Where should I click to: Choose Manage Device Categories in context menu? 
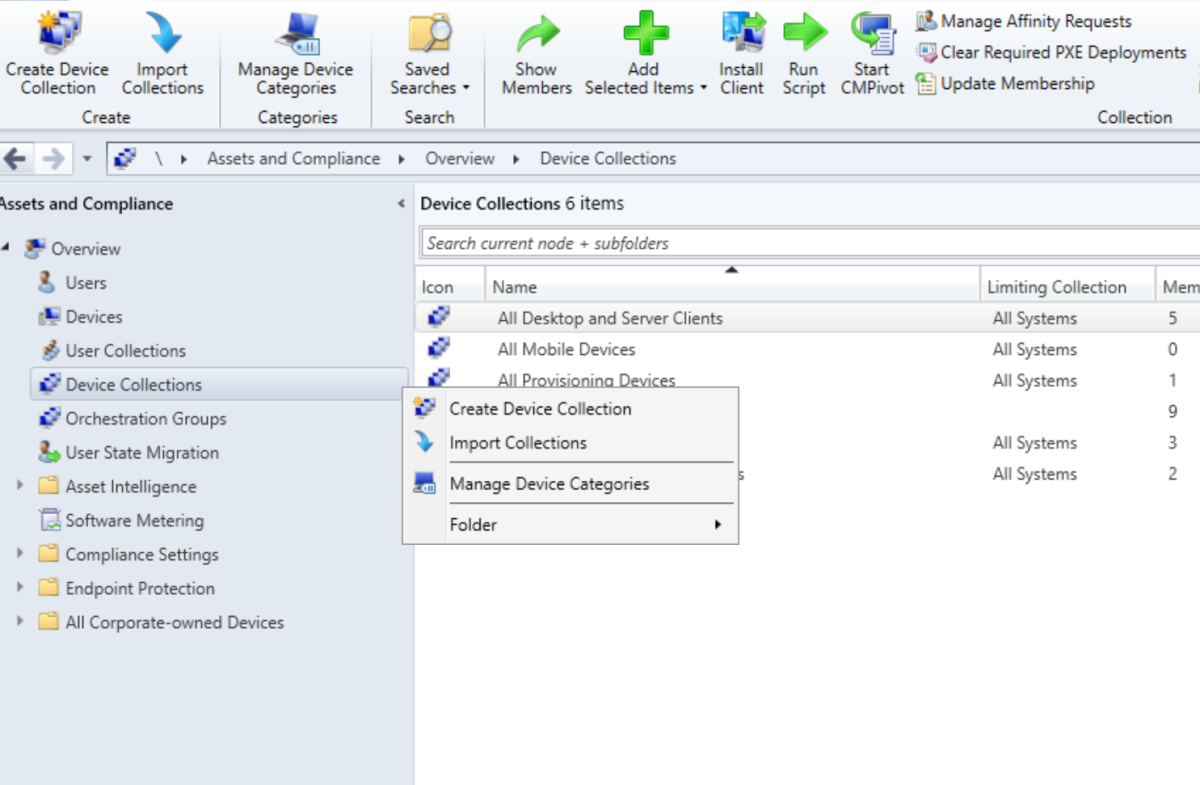point(570,484)
